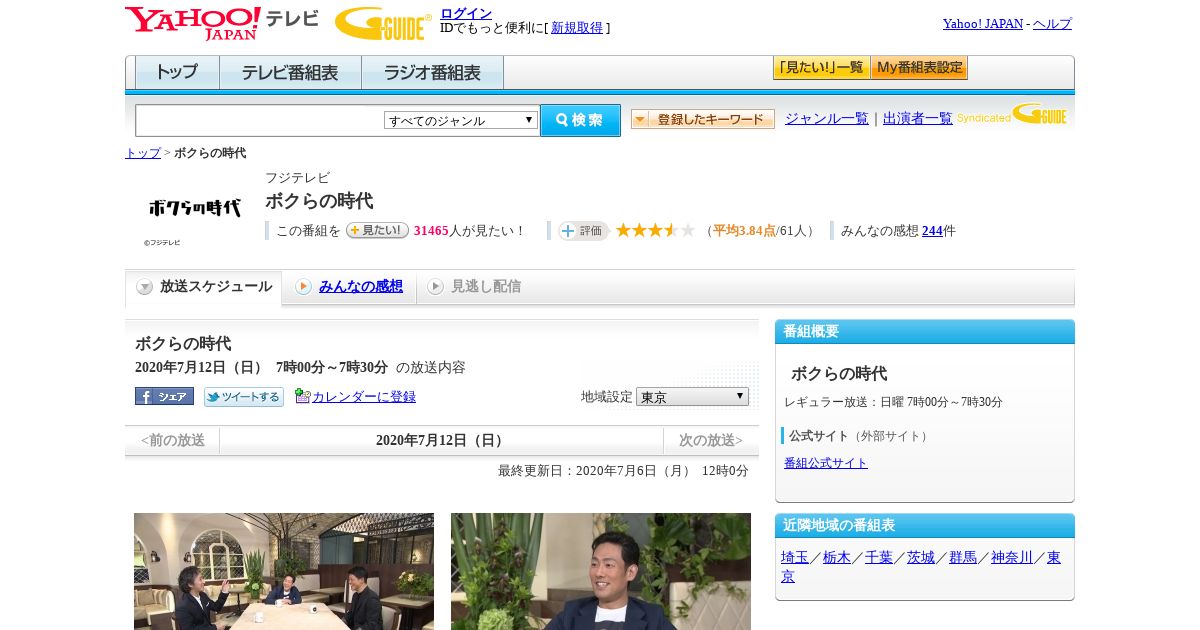Select 埼玉 in nearby regions

coord(795,557)
